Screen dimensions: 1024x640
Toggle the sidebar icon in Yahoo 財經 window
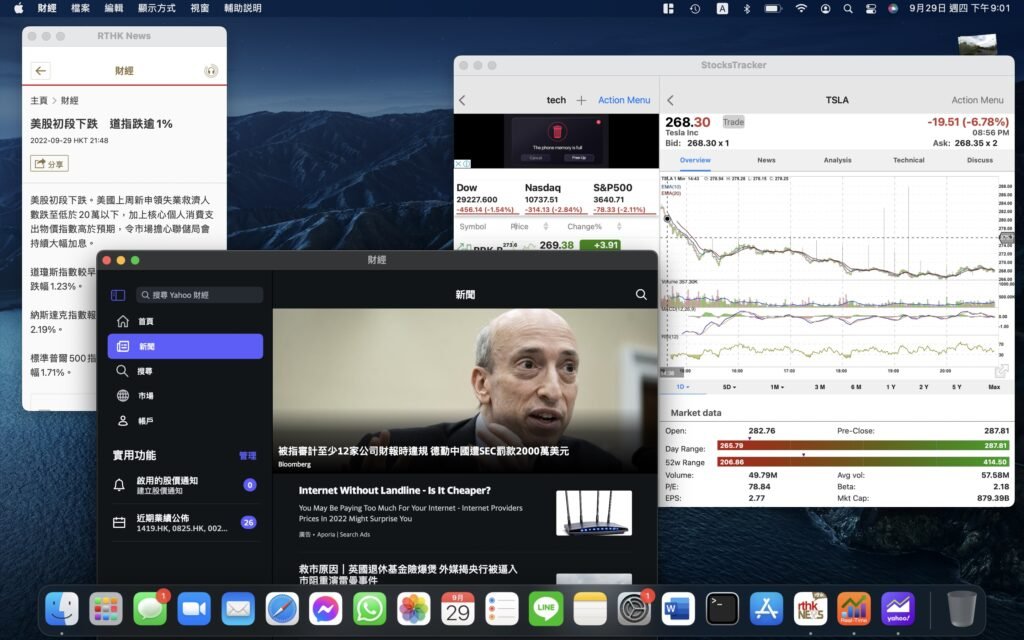(118, 295)
